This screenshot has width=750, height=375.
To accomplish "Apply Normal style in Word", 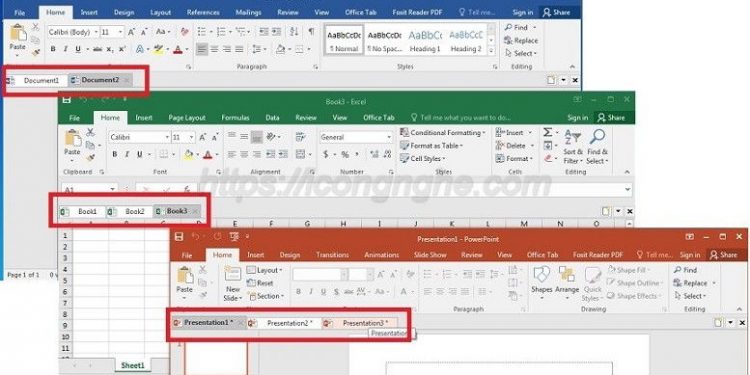I will (x=344, y=40).
